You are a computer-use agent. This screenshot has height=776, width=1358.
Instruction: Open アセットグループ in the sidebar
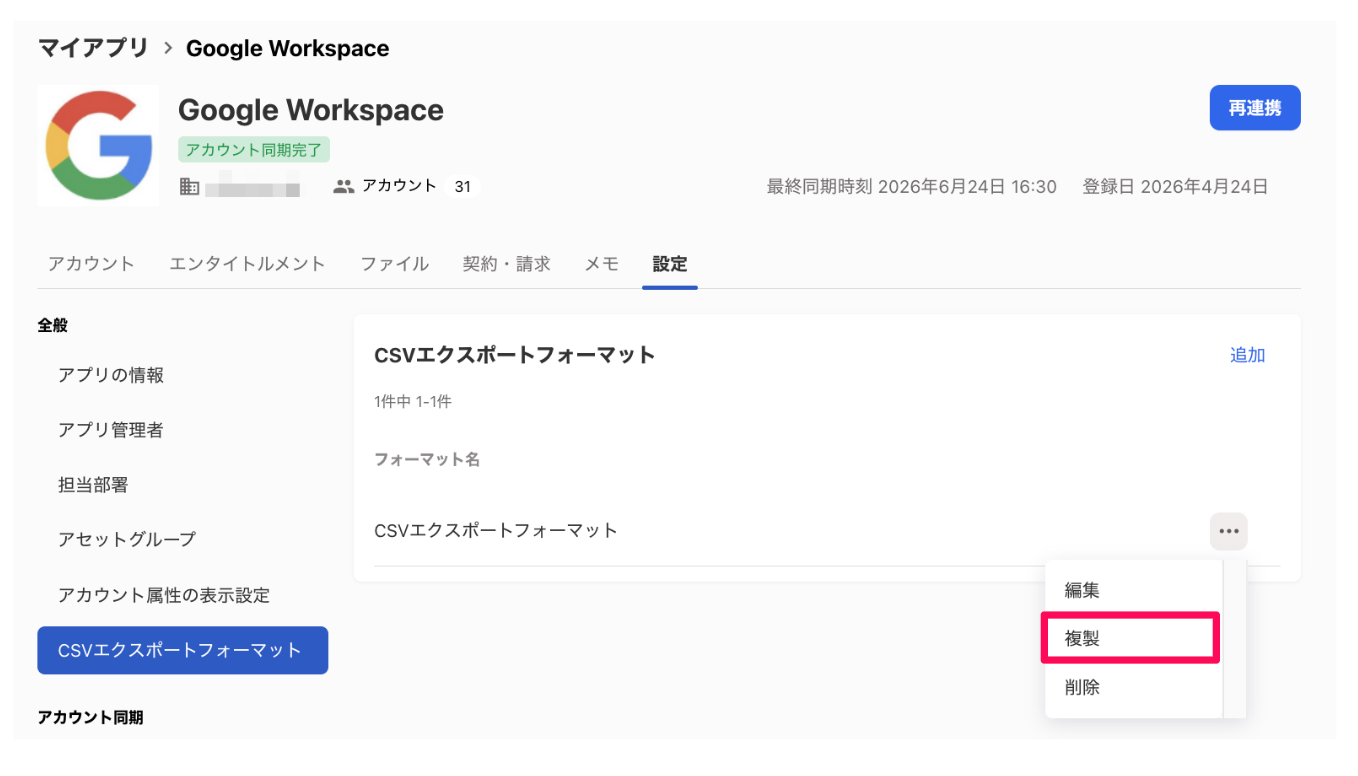click(127, 539)
